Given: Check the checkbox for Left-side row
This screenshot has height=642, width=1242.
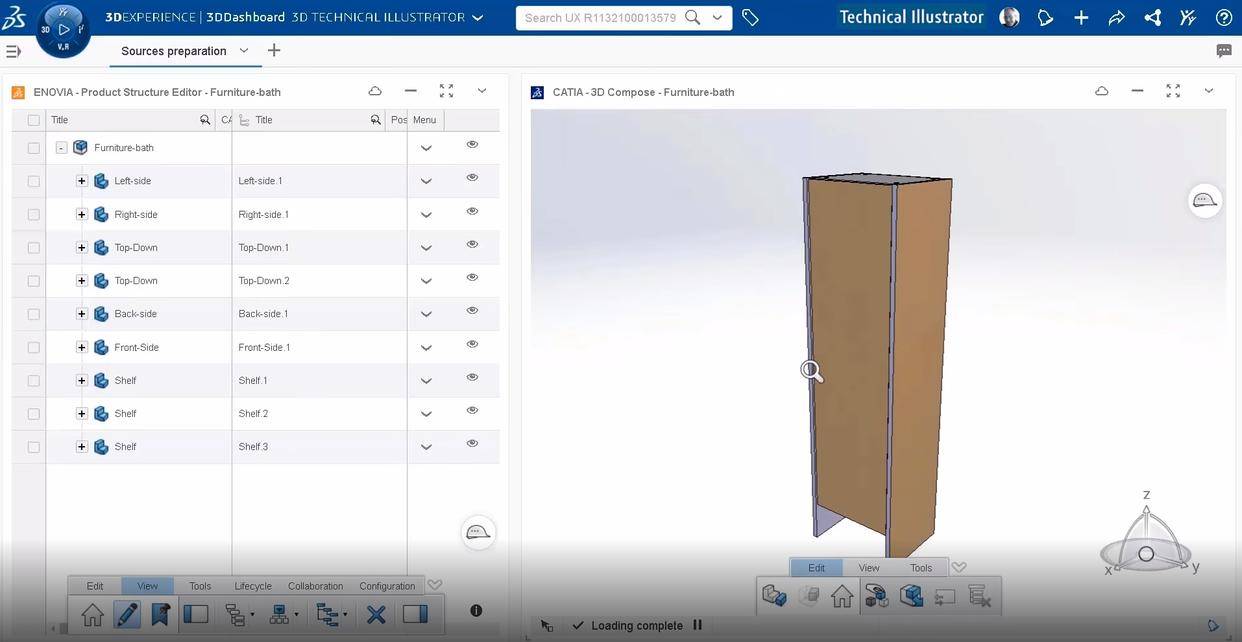Looking at the screenshot, I should click(34, 181).
